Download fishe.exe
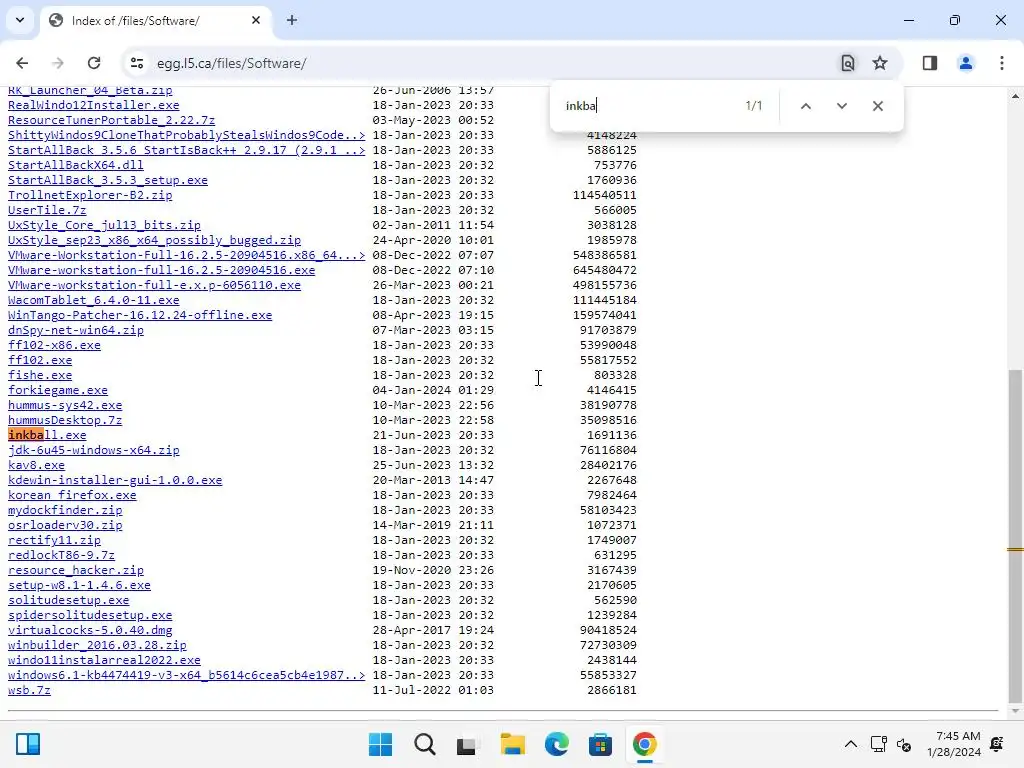 40,376
